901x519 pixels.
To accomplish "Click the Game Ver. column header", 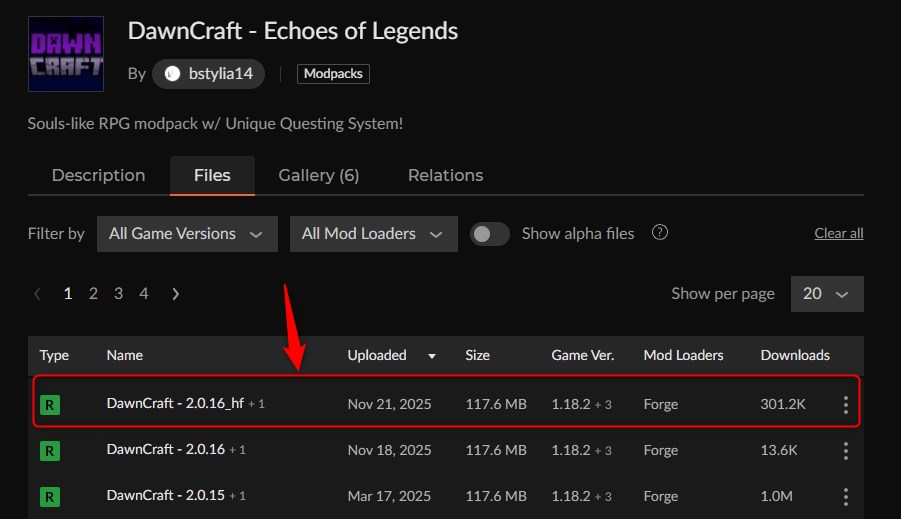I will [x=583, y=355].
